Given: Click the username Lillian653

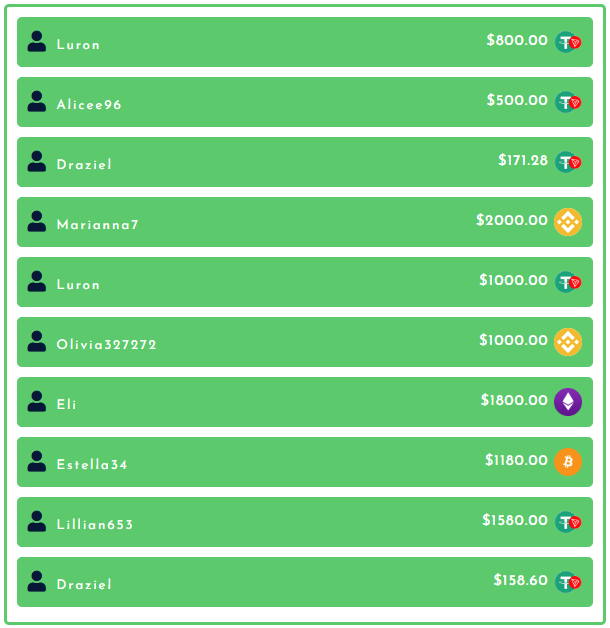Looking at the screenshot, I should click(95, 525).
